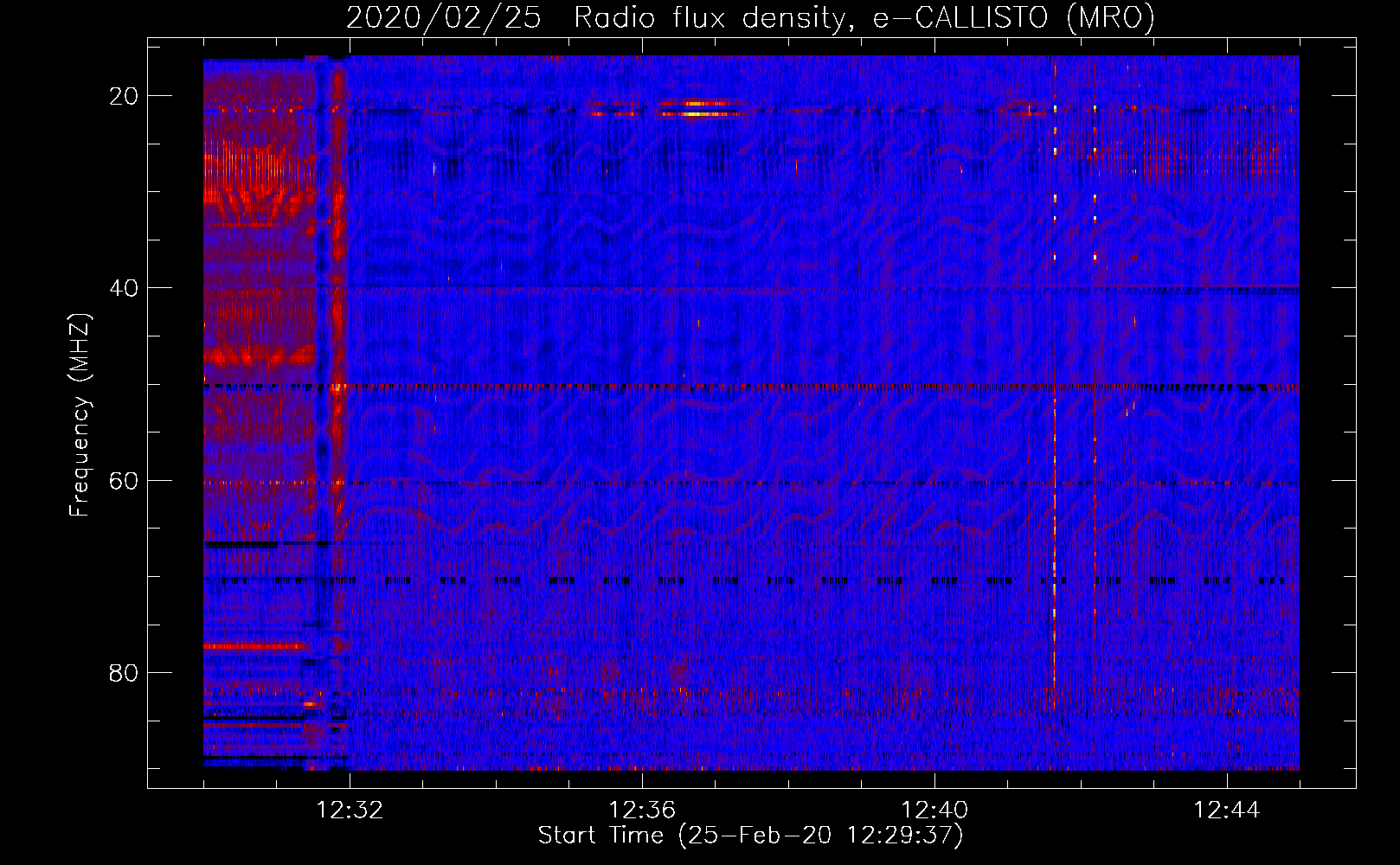Click the 'Start Time (25-Feb-20 12:29:37)' label
This screenshot has width=1400, height=865.
[x=750, y=836]
